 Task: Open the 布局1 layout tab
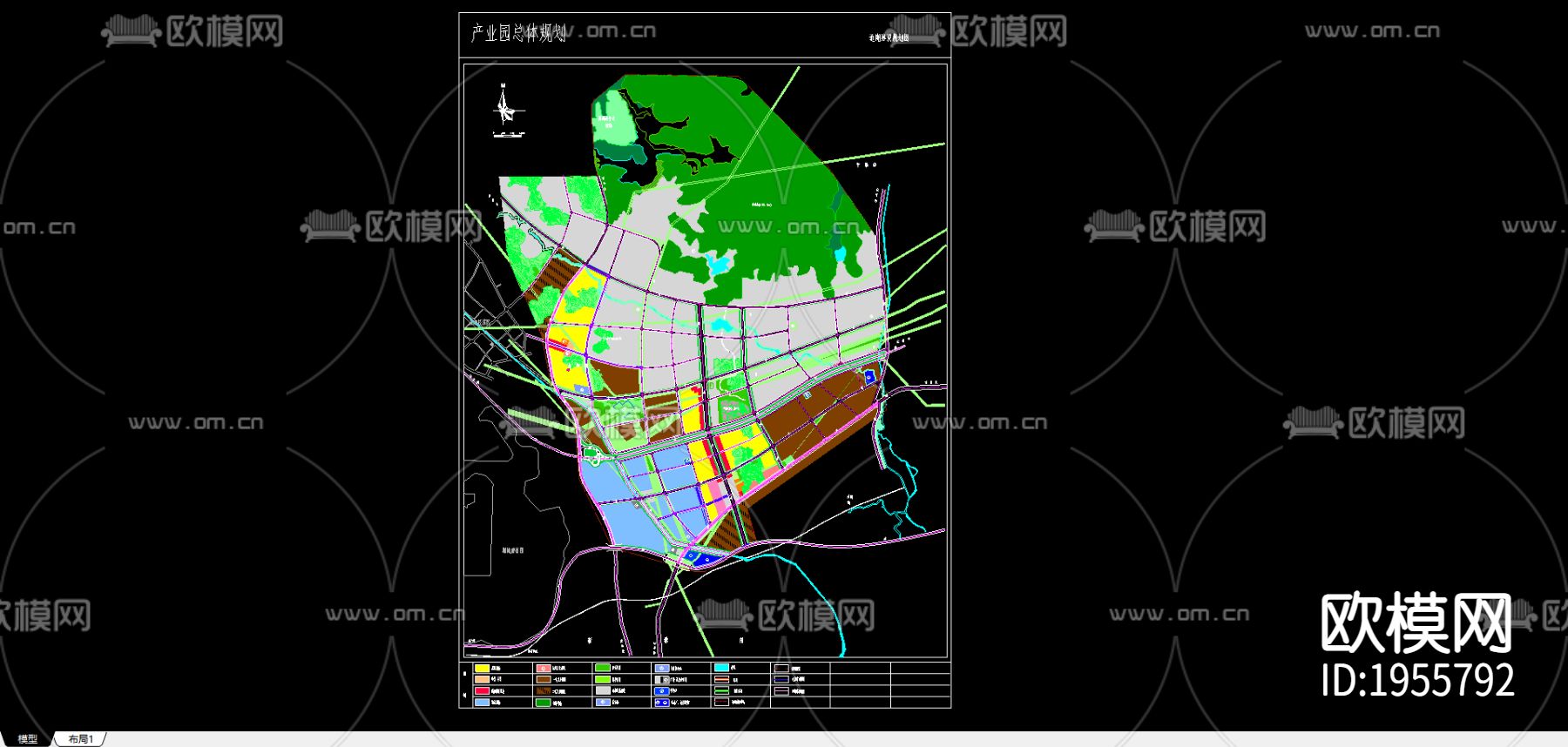81,739
